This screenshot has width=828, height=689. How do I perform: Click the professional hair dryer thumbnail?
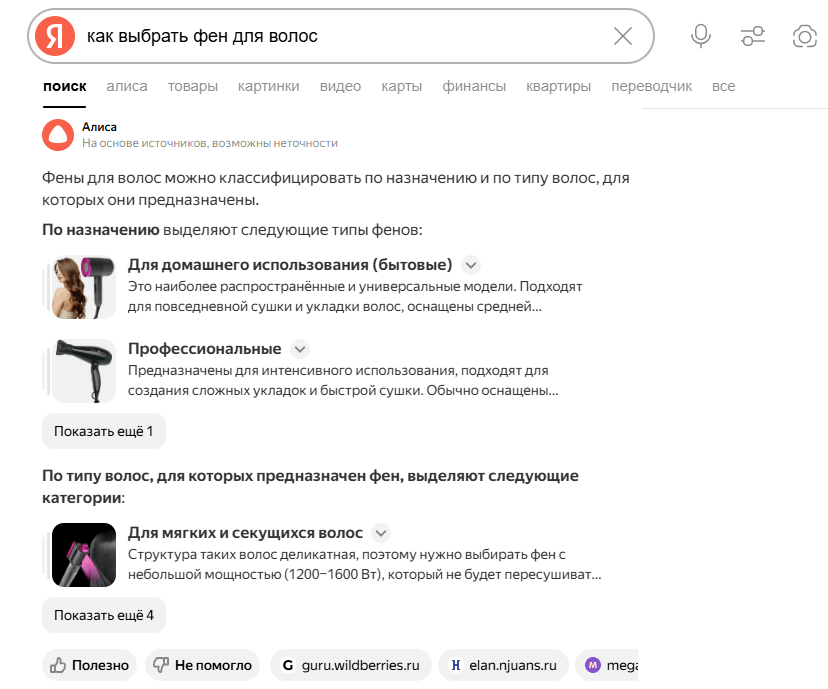pos(83,371)
